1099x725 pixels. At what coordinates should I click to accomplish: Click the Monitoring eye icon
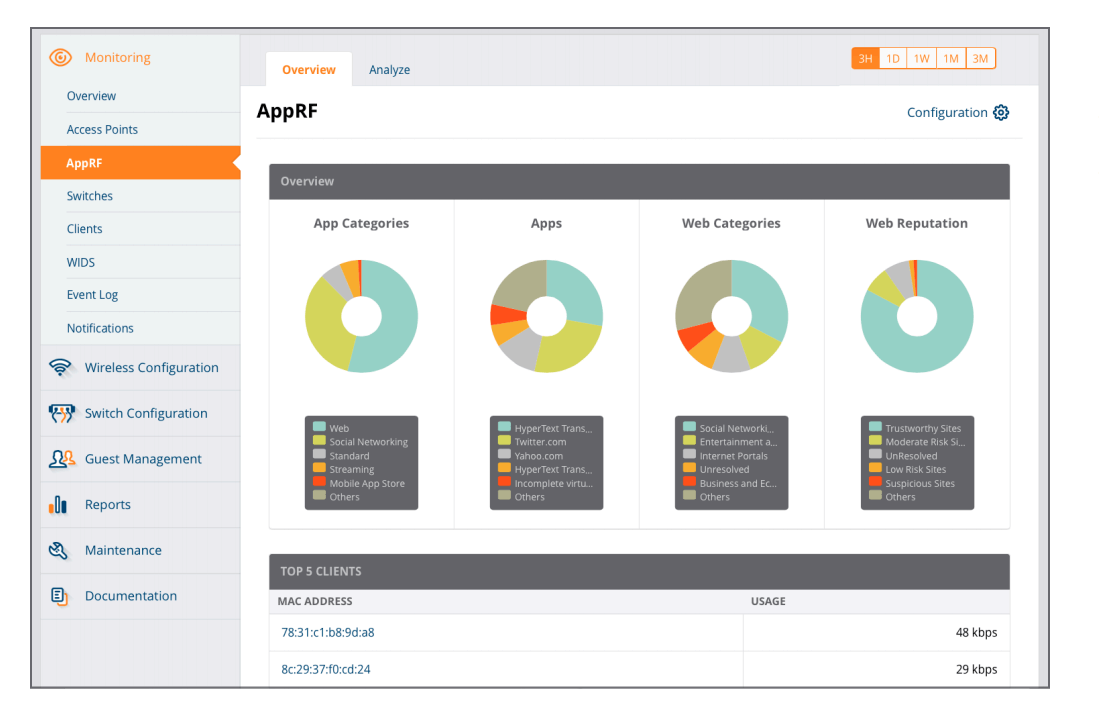61,58
